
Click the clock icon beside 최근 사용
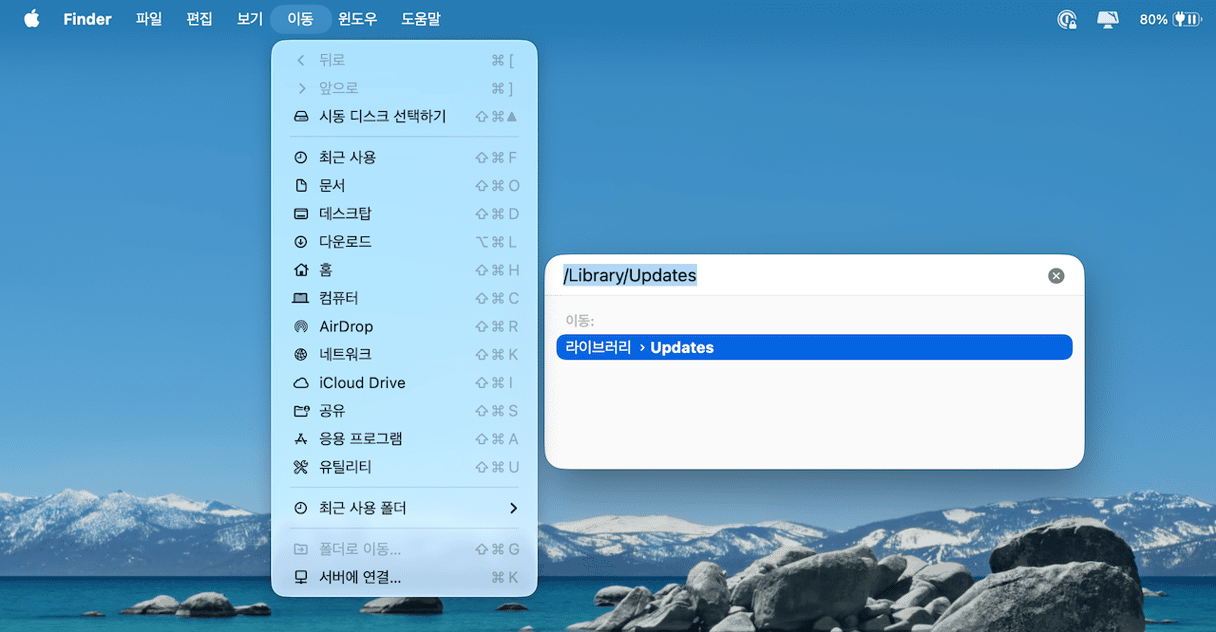coord(301,157)
